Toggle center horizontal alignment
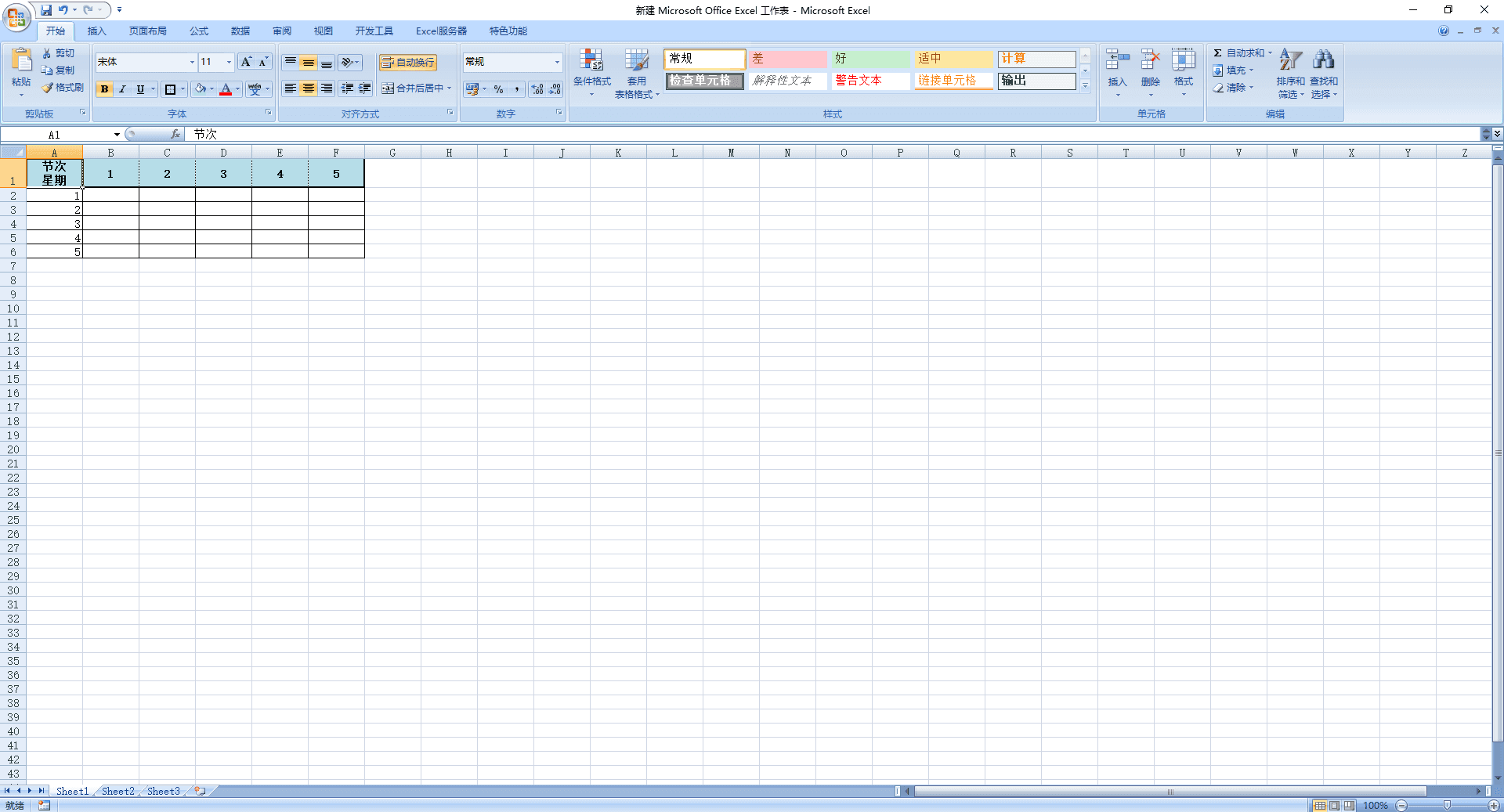Viewport: 1504px width, 812px height. [x=309, y=88]
